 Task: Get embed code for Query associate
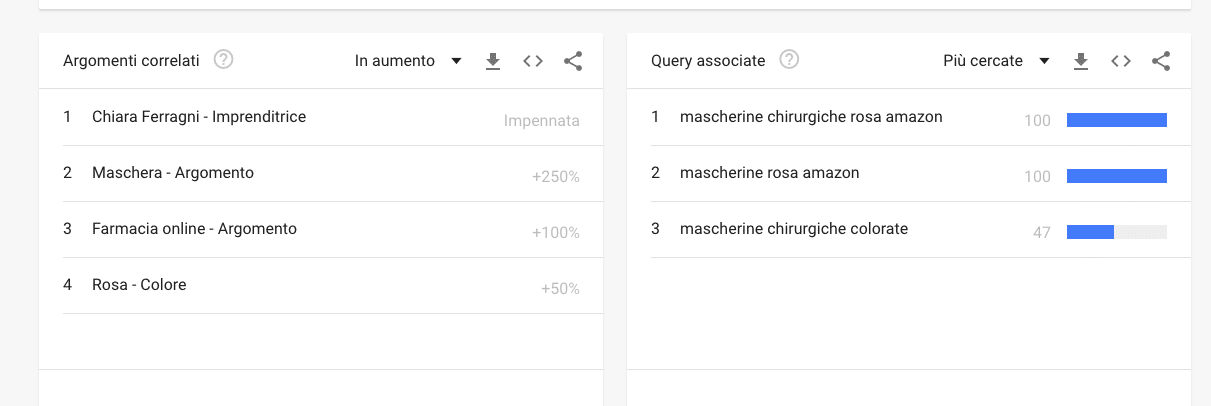(x=1121, y=61)
